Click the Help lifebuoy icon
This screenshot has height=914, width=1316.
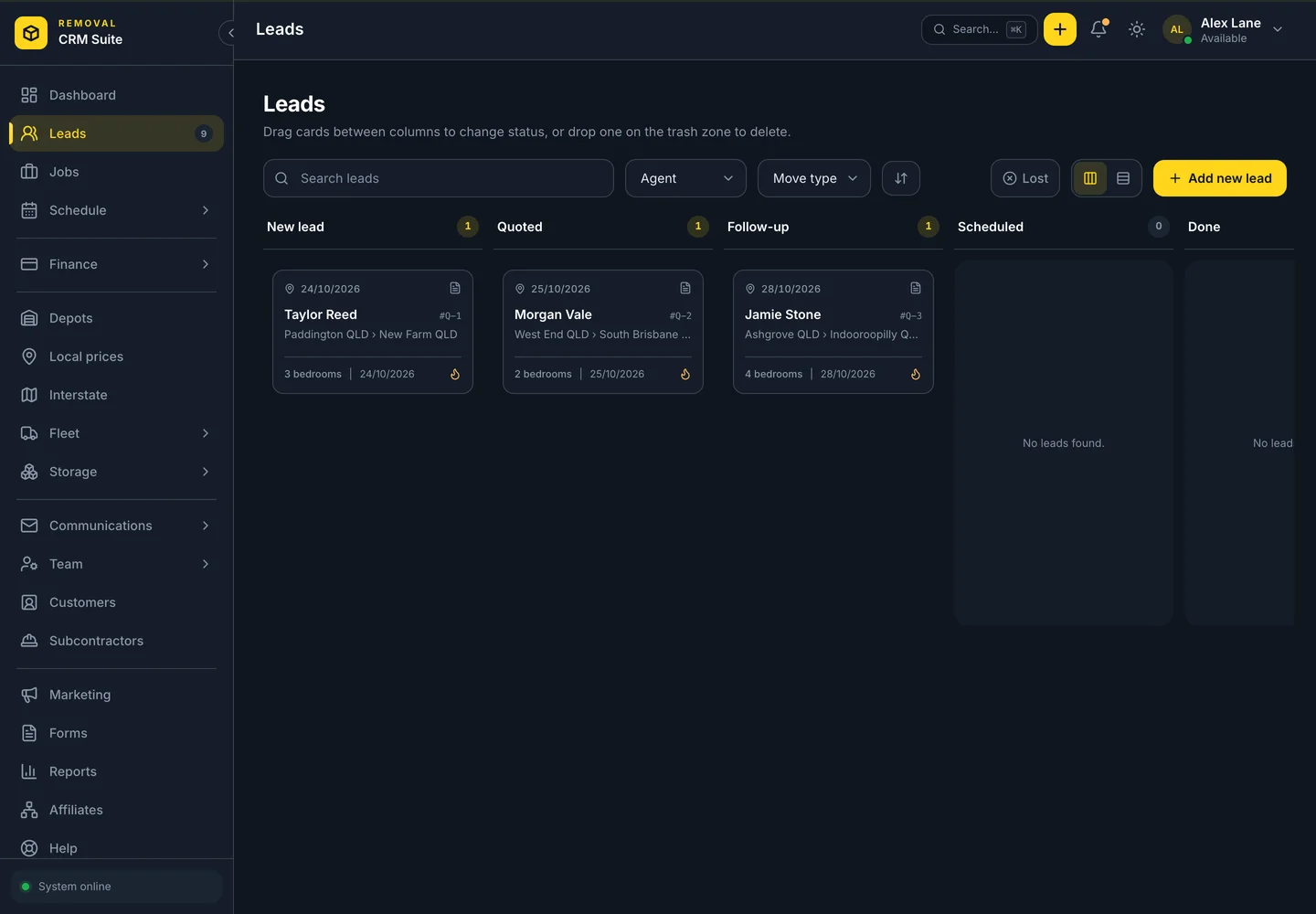point(29,848)
